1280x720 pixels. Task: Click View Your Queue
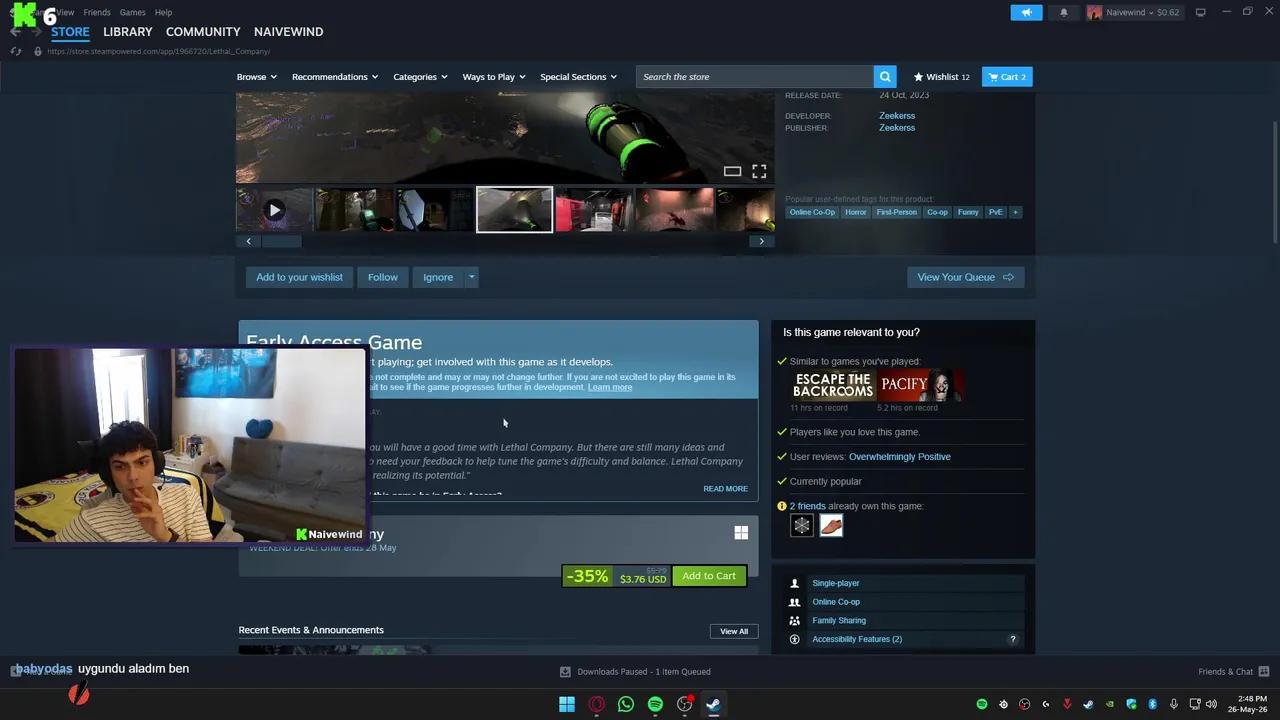[965, 277]
